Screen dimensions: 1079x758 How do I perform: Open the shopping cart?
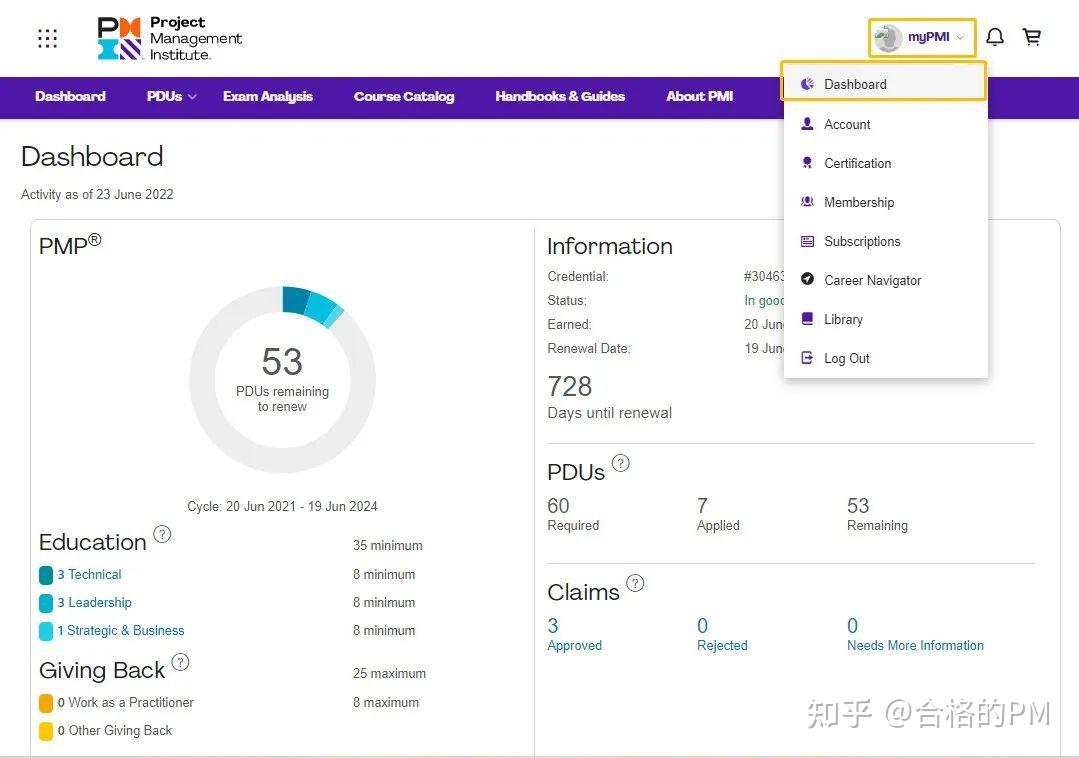1032,36
